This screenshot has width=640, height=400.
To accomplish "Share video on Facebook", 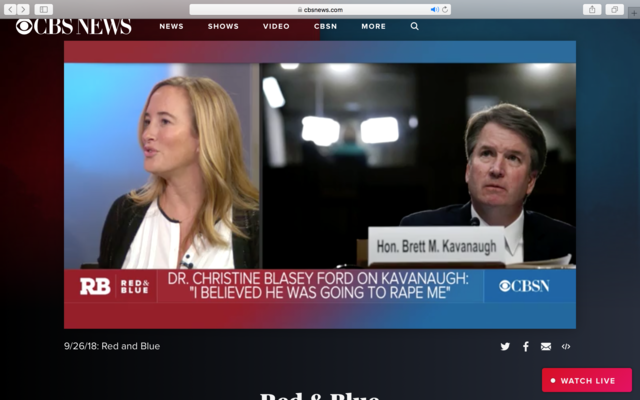I will click(526, 347).
